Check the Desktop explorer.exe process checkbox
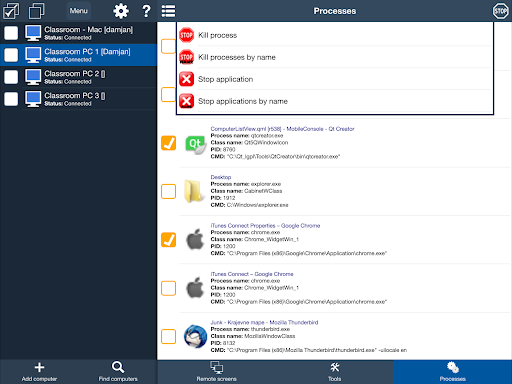The image size is (512, 384). (x=168, y=191)
